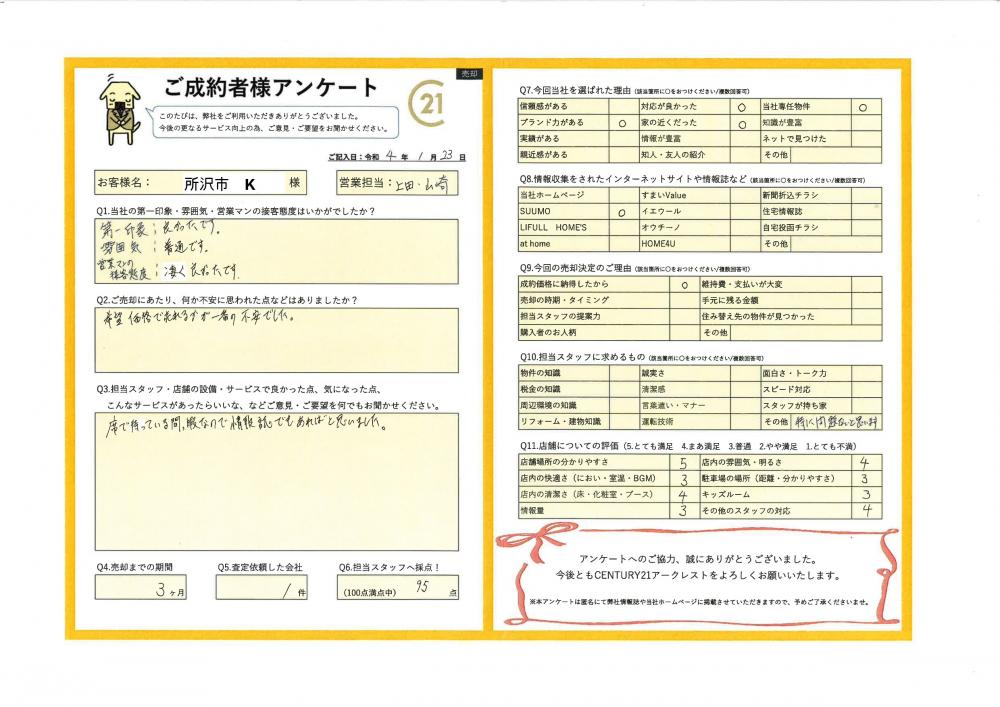
Task: Click the Q2 question text
Action: click(227, 300)
